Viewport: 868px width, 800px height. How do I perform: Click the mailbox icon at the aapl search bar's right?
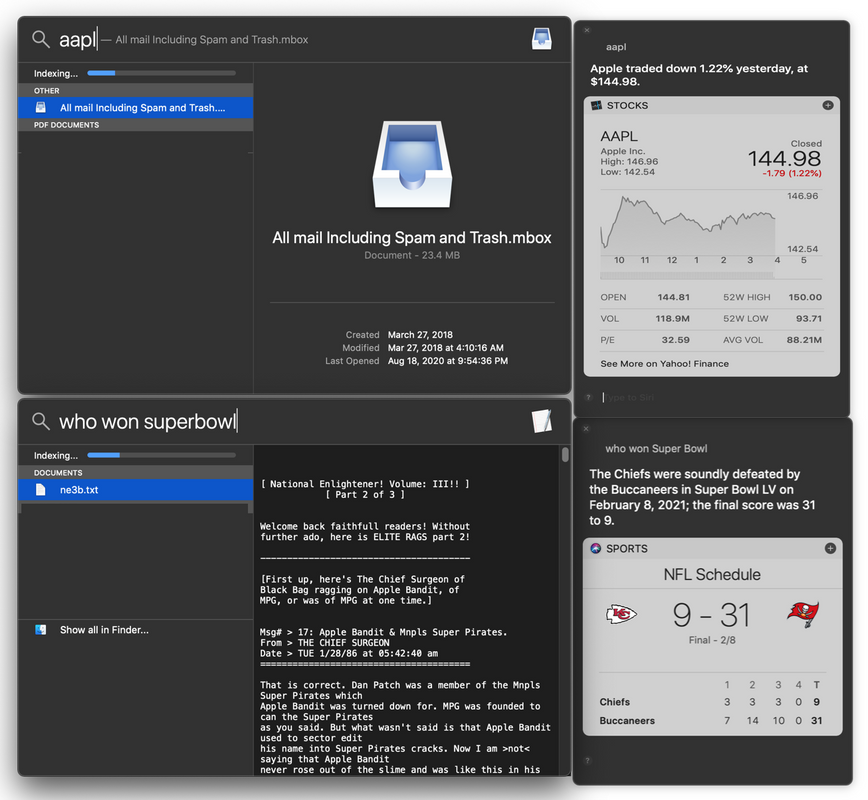point(541,39)
